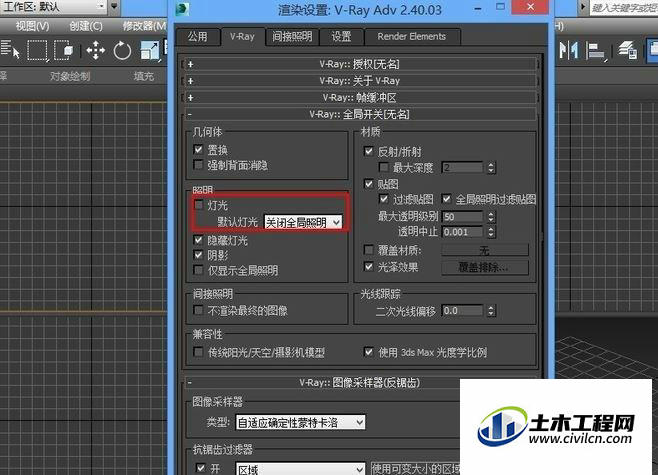This screenshot has height=475, width=658.
Task: Toggle the 隐藏灯光 checkbox
Action: [x=198, y=240]
